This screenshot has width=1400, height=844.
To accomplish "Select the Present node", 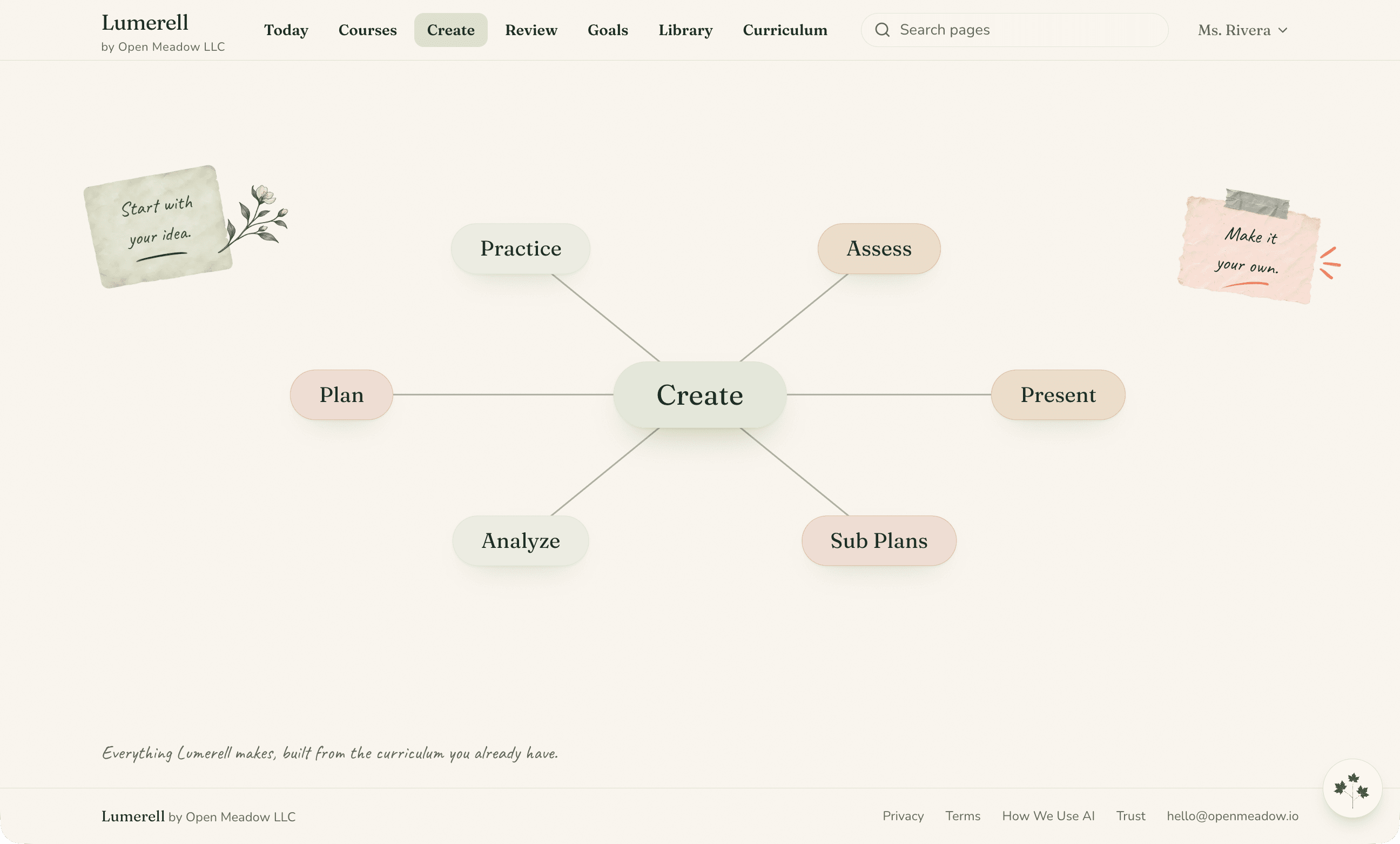I will 1058,394.
